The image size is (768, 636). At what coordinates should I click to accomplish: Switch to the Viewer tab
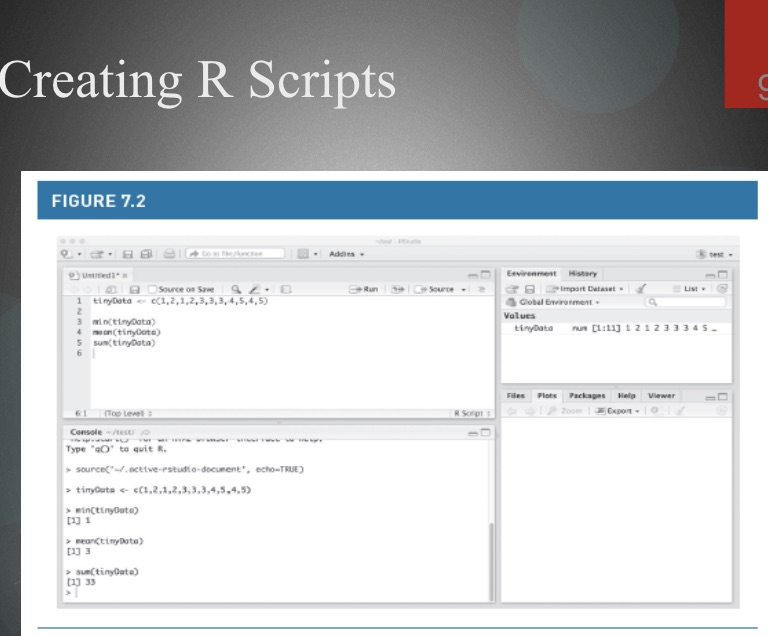tap(661, 395)
